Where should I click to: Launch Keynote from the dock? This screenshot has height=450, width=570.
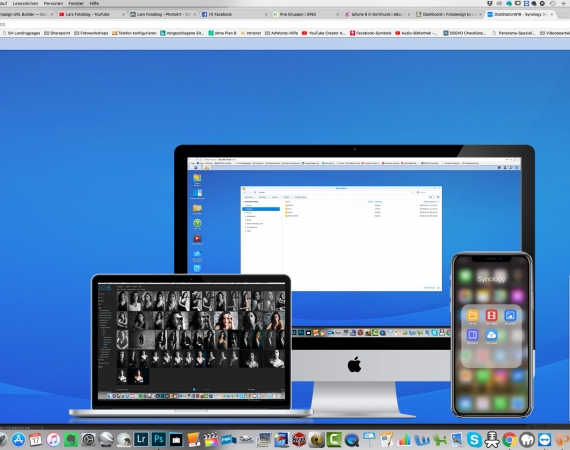369,440
